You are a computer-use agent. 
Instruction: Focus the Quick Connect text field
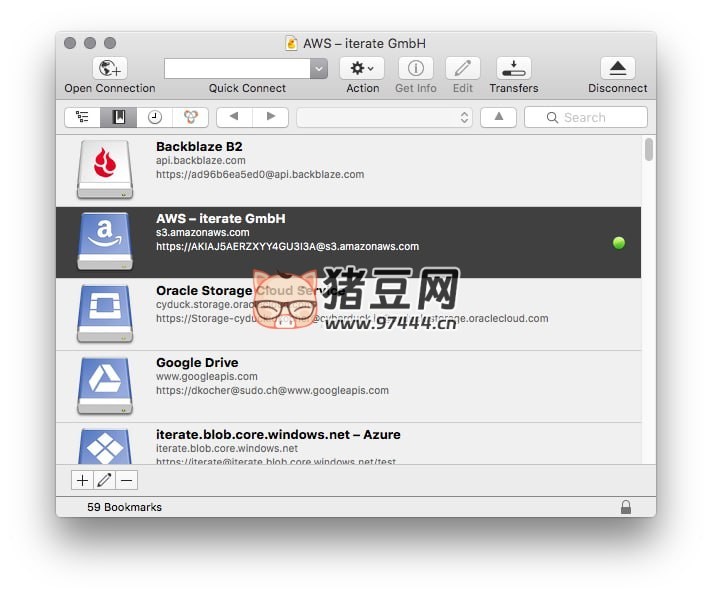pos(237,69)
